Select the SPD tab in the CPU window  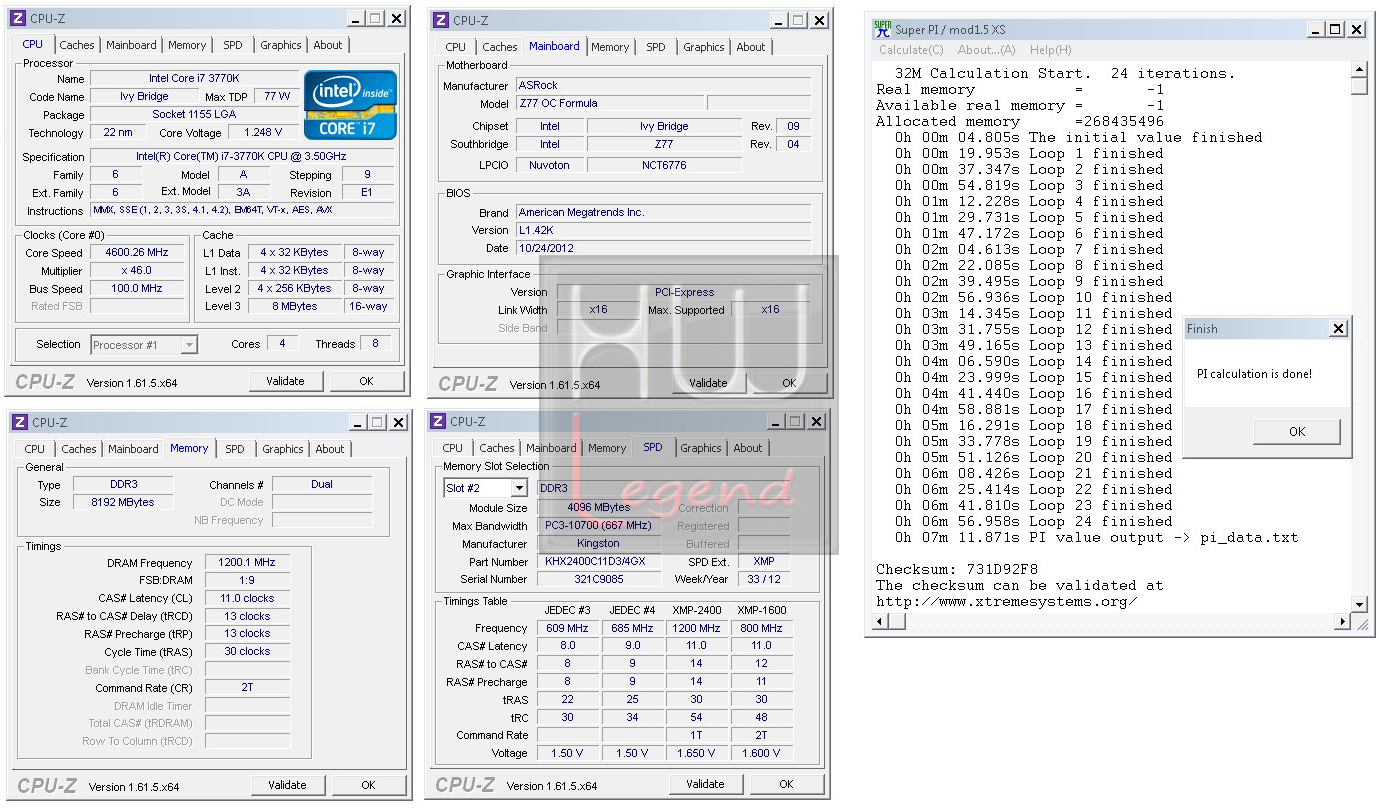[x=233, y=45]
